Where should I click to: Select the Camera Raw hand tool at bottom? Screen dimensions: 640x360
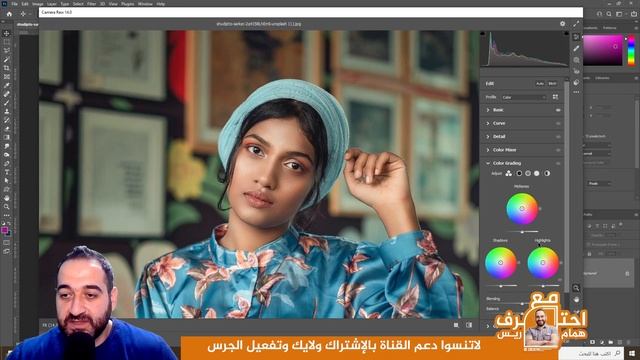[576, 300]
